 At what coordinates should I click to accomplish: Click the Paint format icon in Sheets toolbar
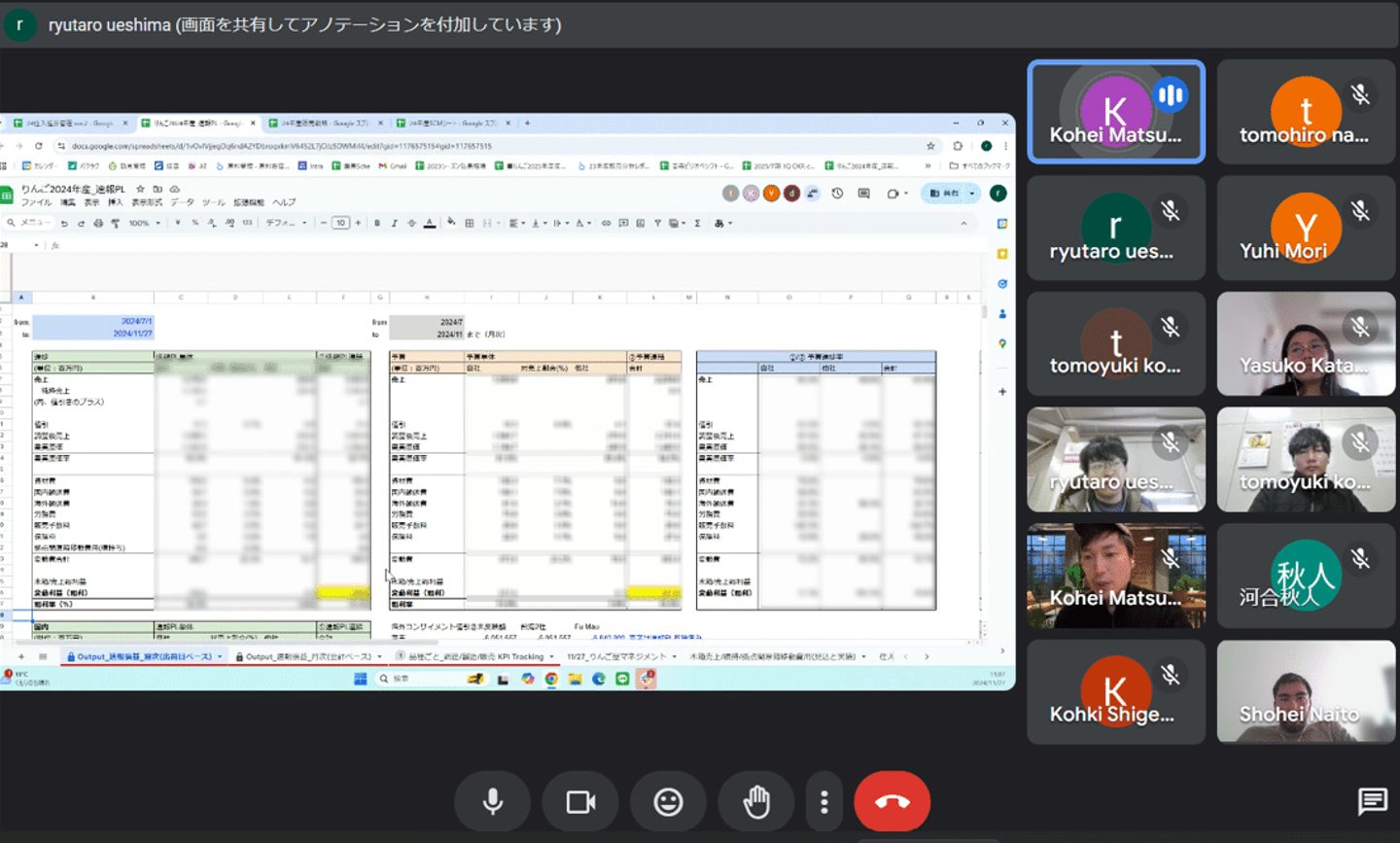pos(115,224)
